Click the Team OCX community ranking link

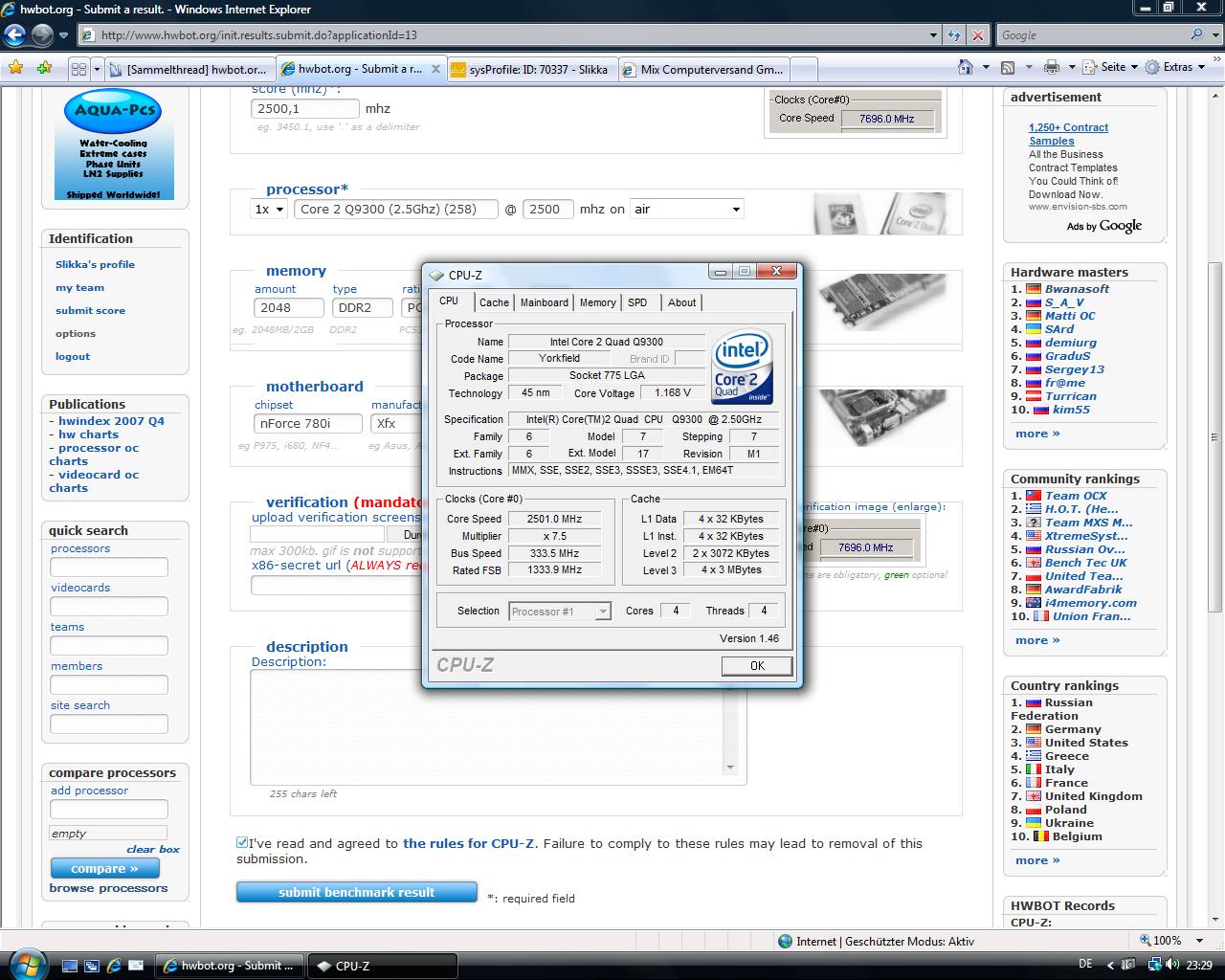point(1076,496)
